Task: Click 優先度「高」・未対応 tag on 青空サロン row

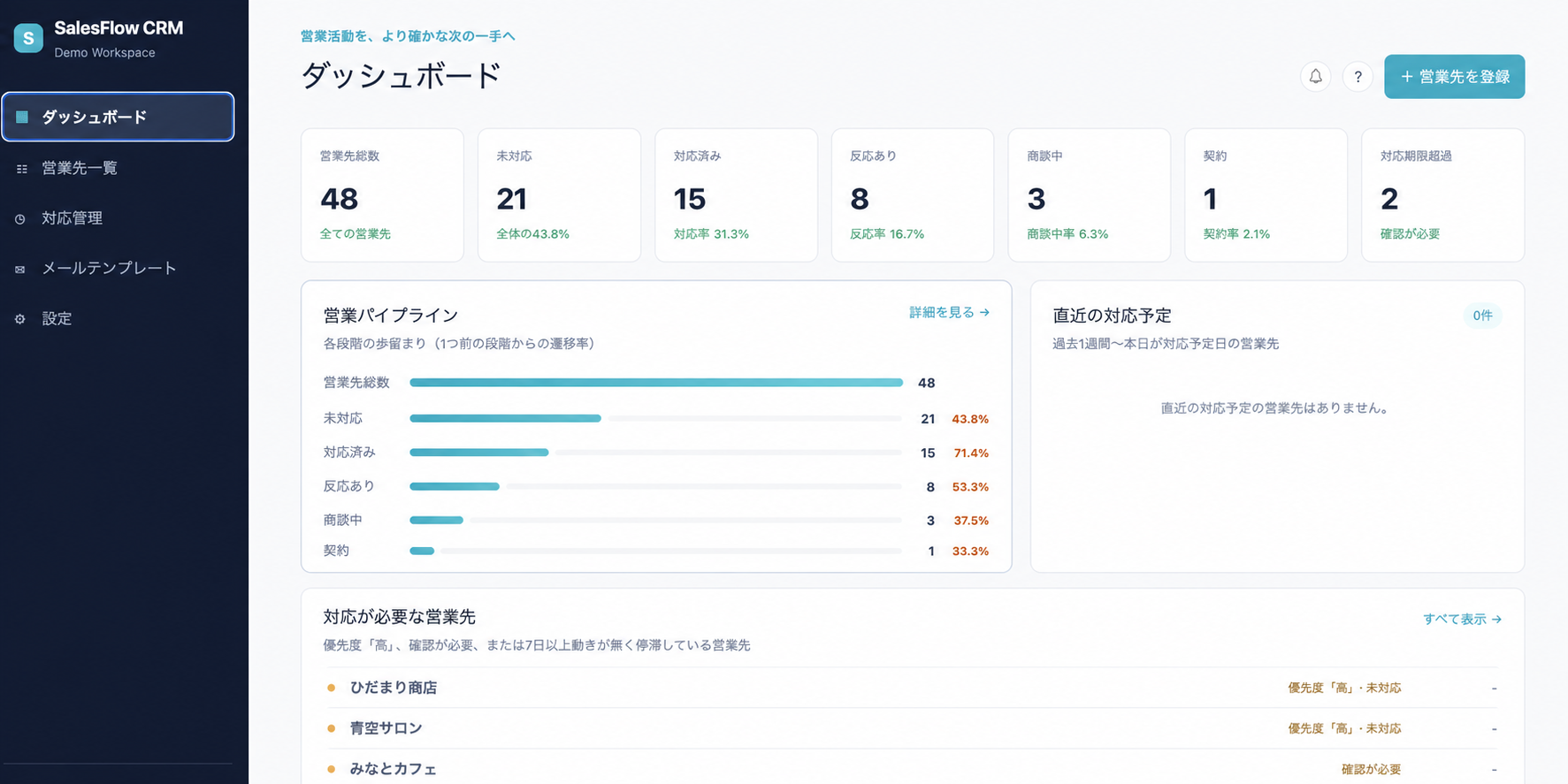Action: pos(1344,728)
